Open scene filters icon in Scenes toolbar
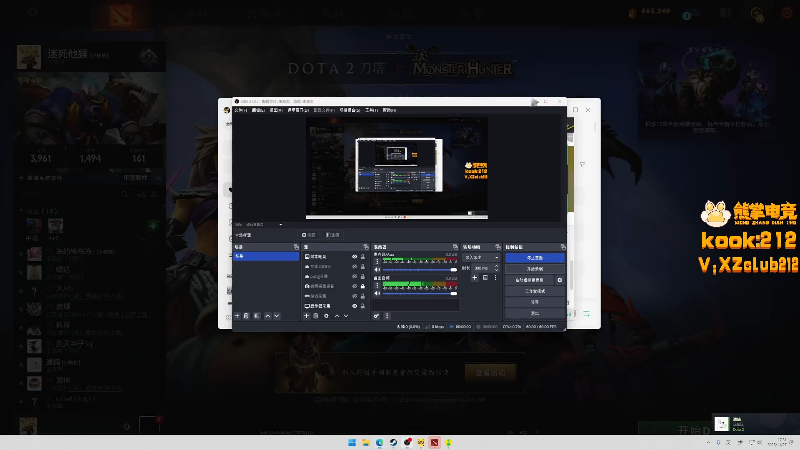This screenshot has width=800, height=450. pyautogui.click(x=257, y=316)
